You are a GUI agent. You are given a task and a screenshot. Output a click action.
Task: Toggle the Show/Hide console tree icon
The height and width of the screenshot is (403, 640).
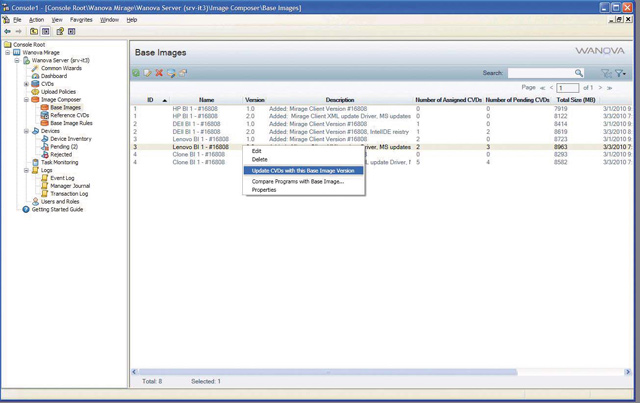(46, 31)
